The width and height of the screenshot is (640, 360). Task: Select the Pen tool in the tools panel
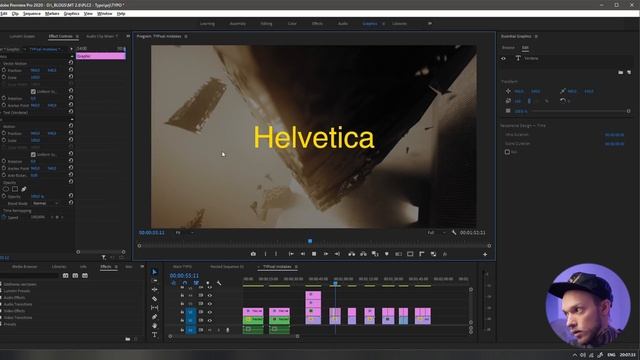point(155,317)
